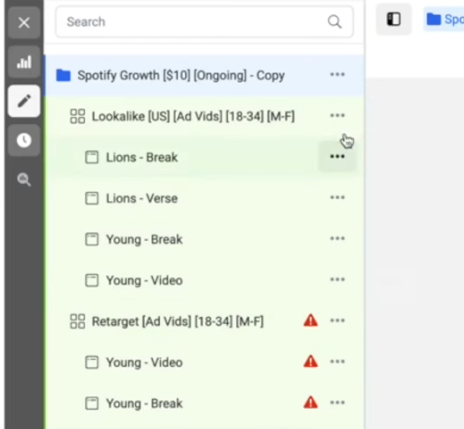The image size is (464, 429).
Task: Toggle the side panel layout icon
Action: 394,19
